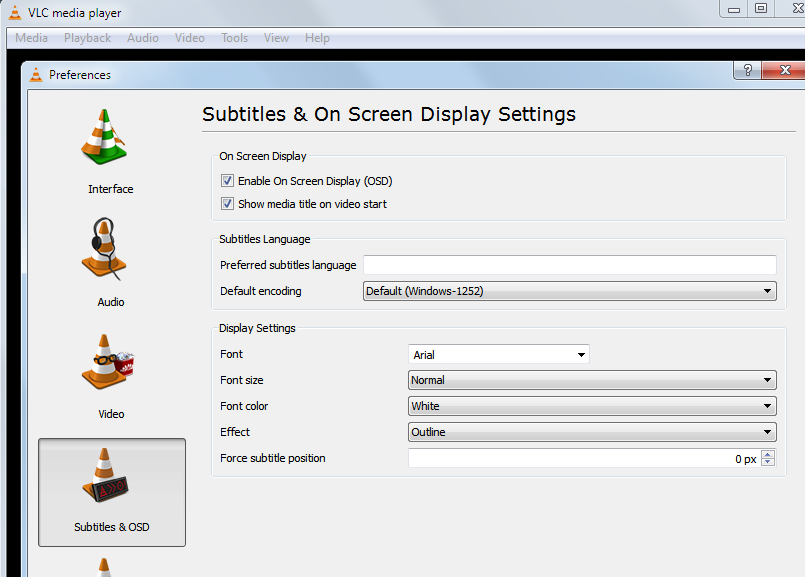Decrease Force subtitle position with down arrow

[x=768, y=462]
